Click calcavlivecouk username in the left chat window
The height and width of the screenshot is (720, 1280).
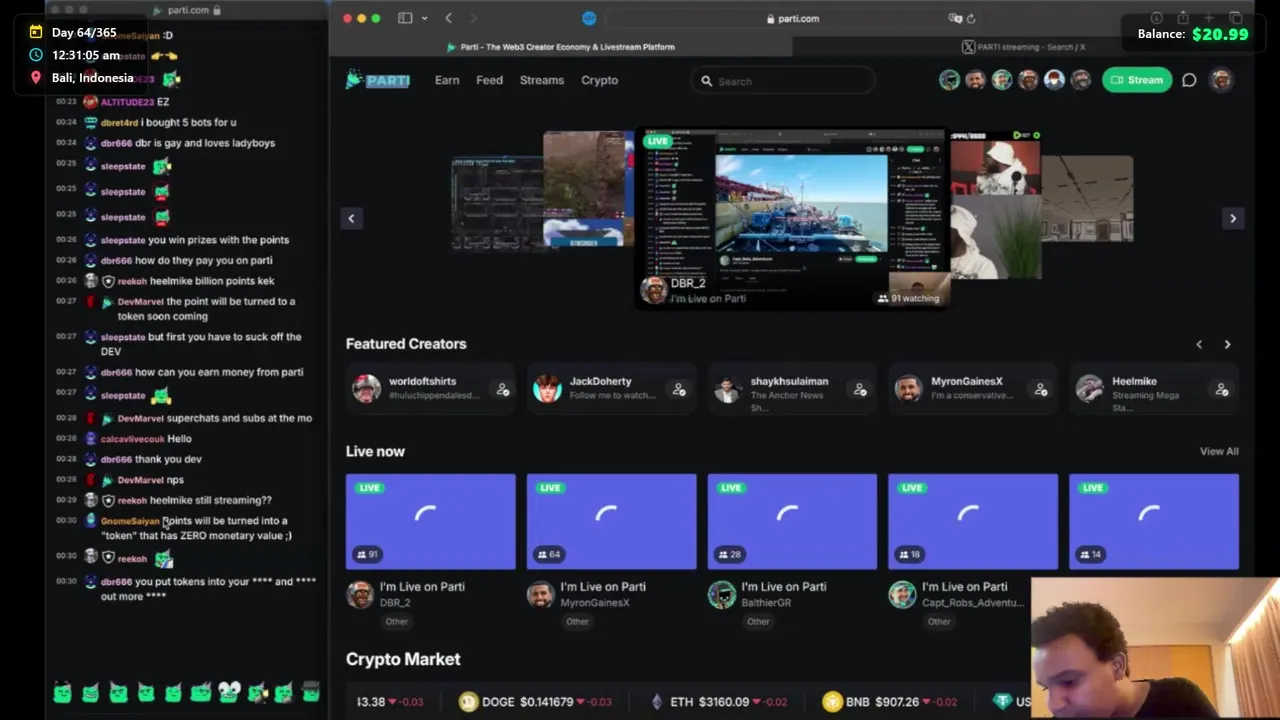(132, 439)
